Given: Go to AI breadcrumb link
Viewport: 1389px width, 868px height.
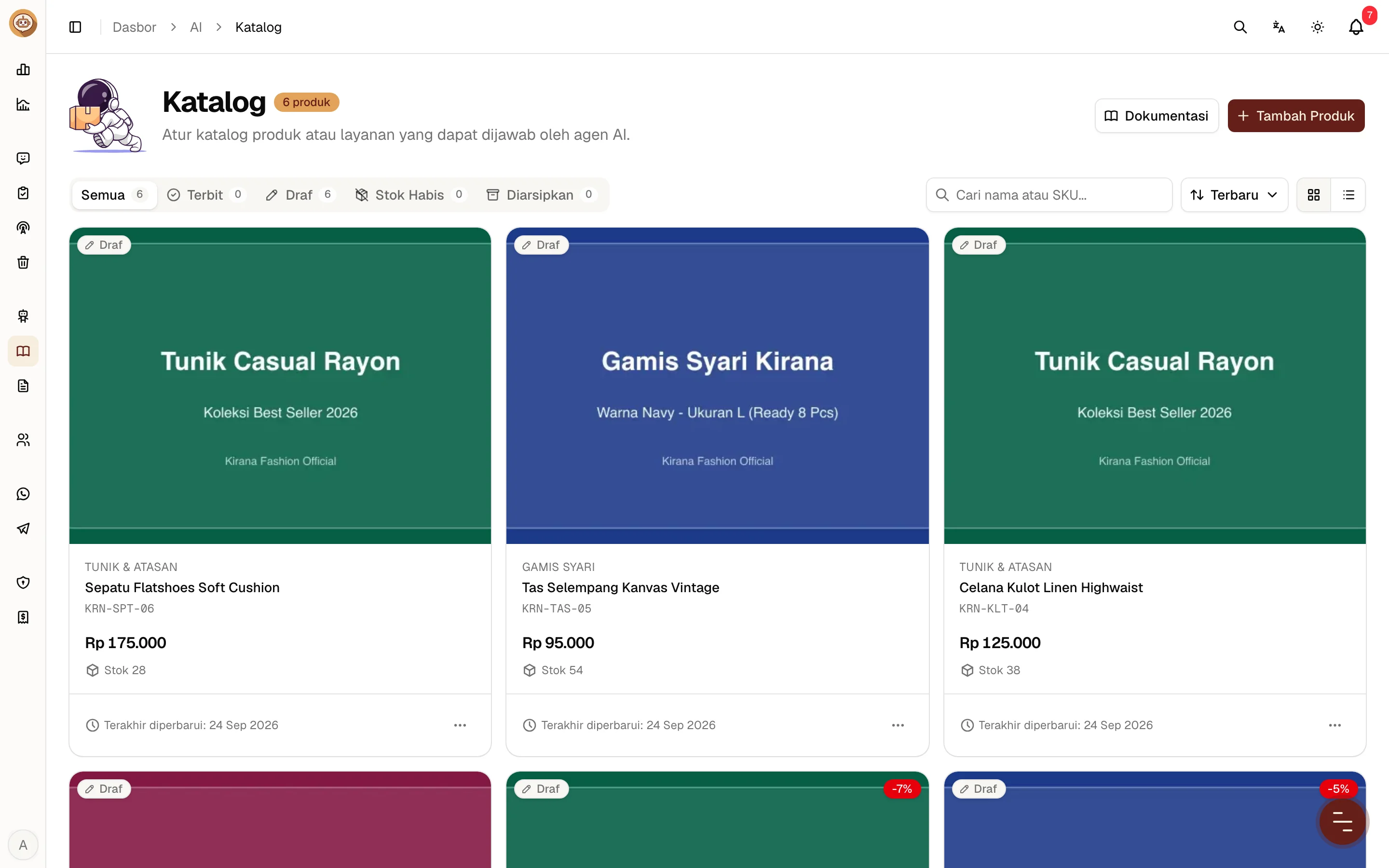Looking at the screenshot, I should click(196, 27).
